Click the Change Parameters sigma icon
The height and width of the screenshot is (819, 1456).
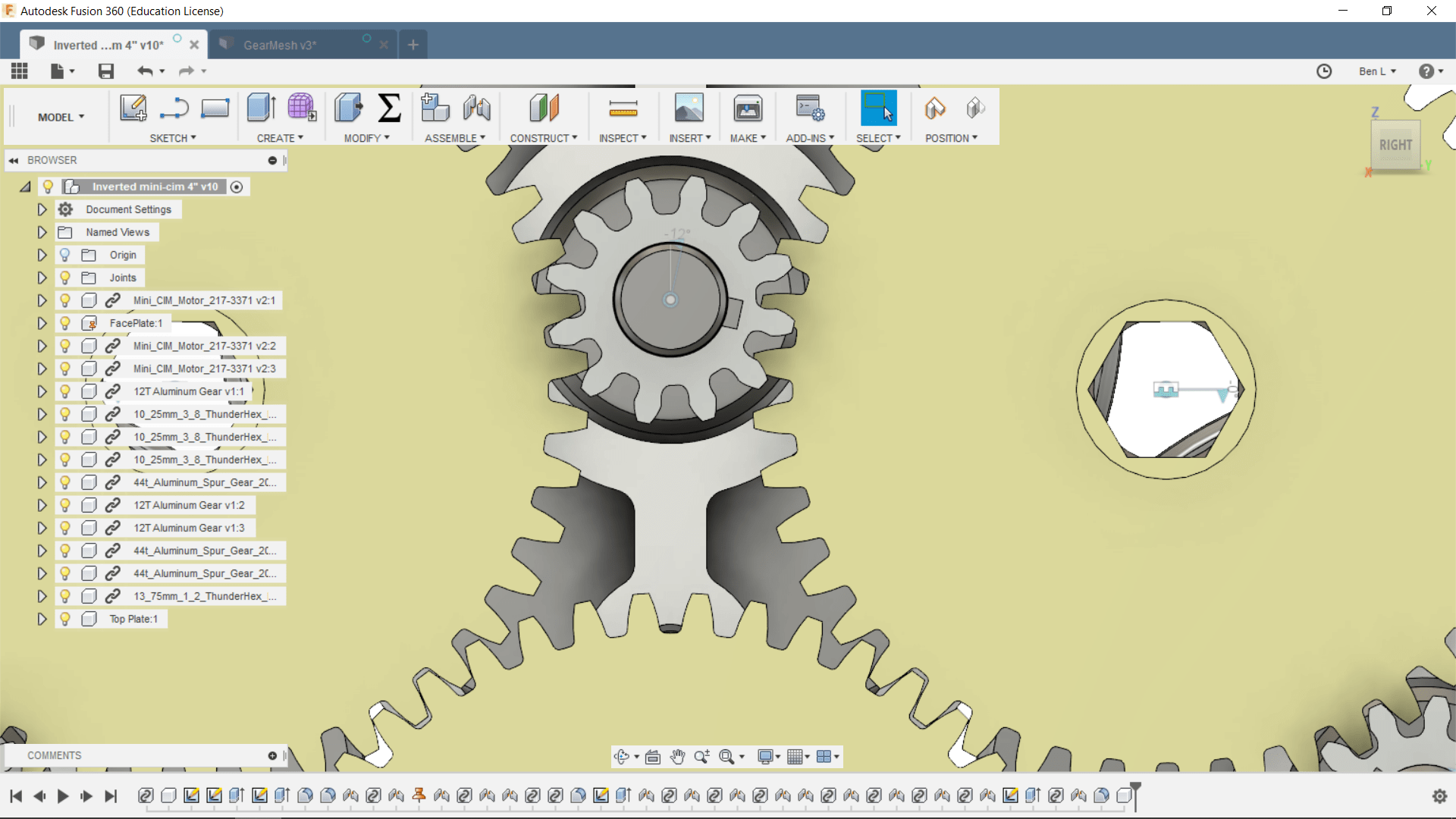click(x=389, y=108)
